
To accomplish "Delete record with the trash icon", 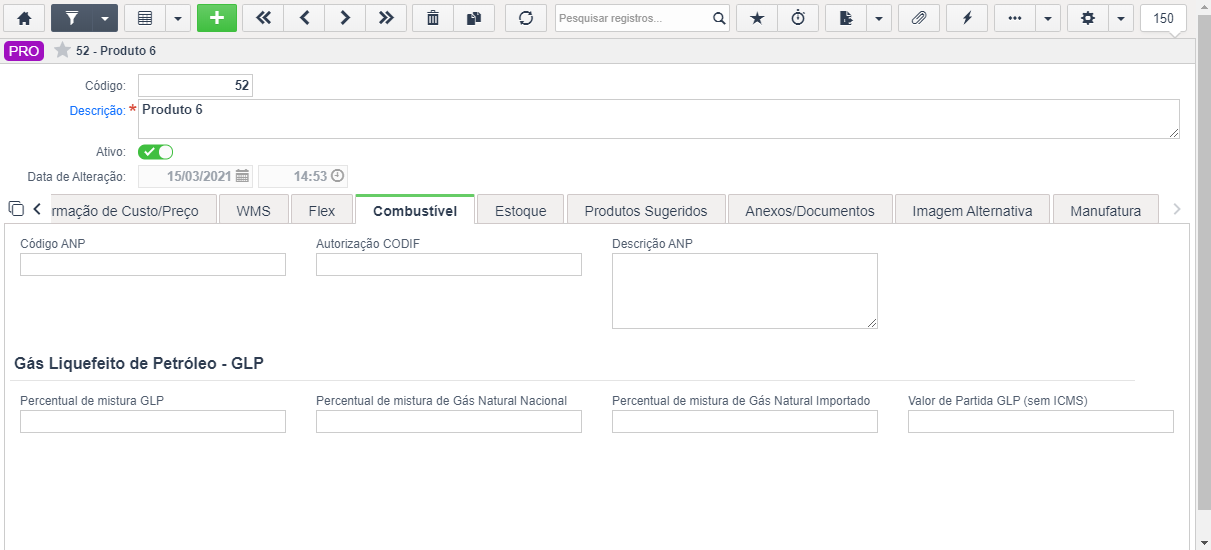I will coord(432,18).
